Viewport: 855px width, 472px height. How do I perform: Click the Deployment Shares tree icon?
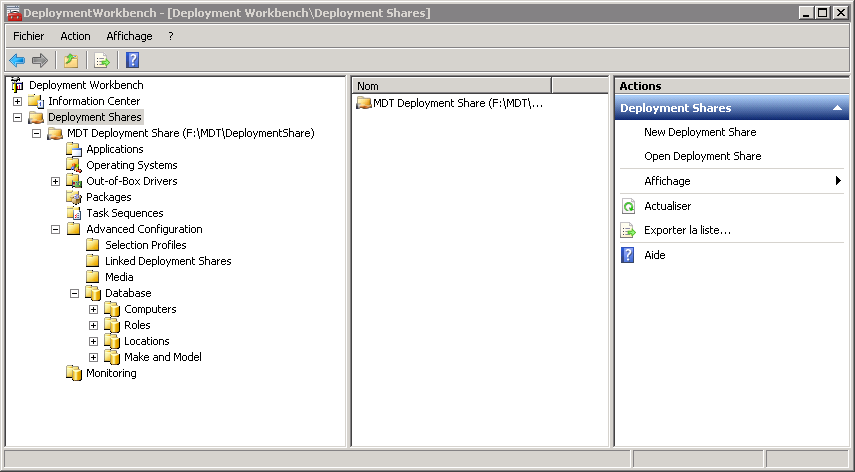click(36, 117)
